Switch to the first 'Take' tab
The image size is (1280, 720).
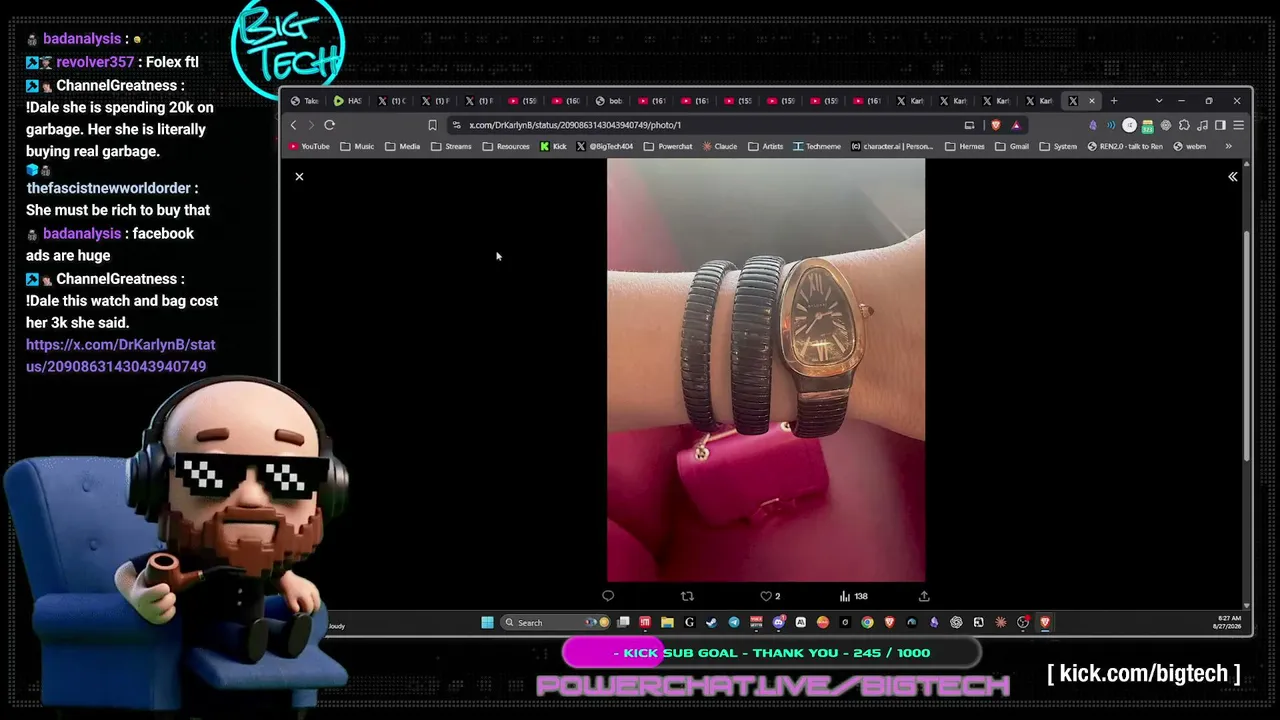(305, 101)
